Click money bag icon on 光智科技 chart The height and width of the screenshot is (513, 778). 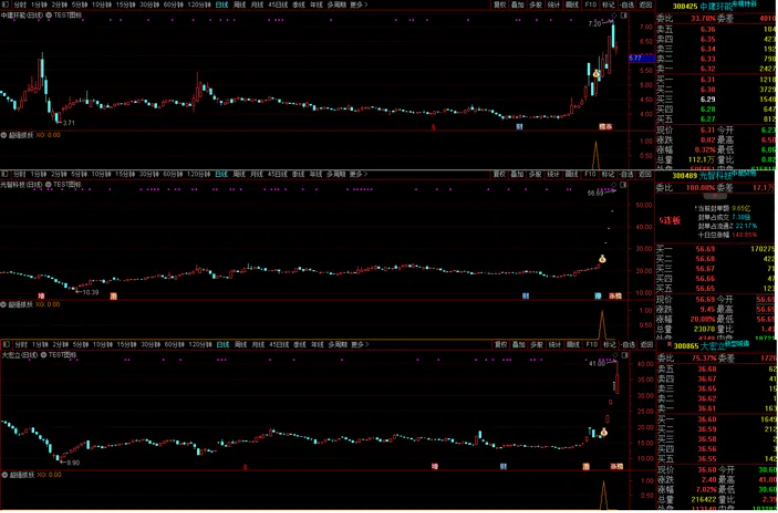point(604,258)
